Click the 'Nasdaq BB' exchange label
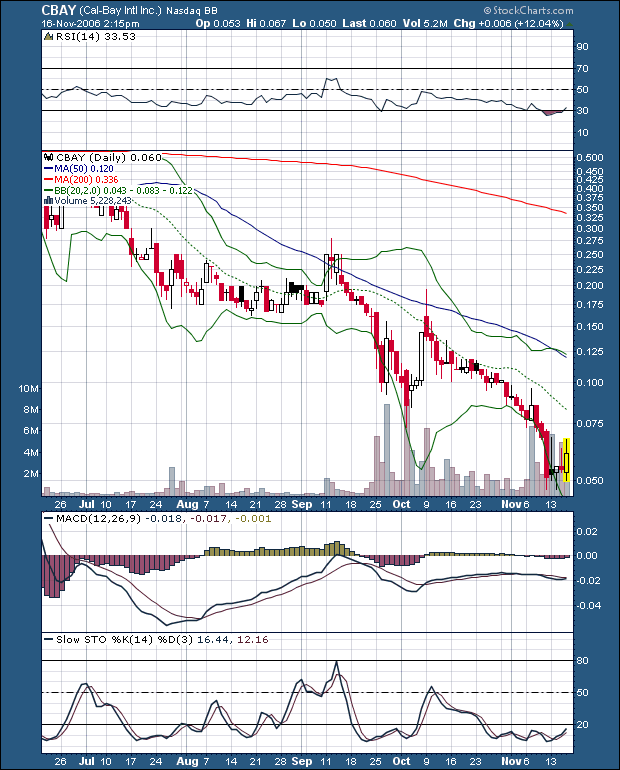The width and height of the screenshot is (620, 770). click(192, 10)
